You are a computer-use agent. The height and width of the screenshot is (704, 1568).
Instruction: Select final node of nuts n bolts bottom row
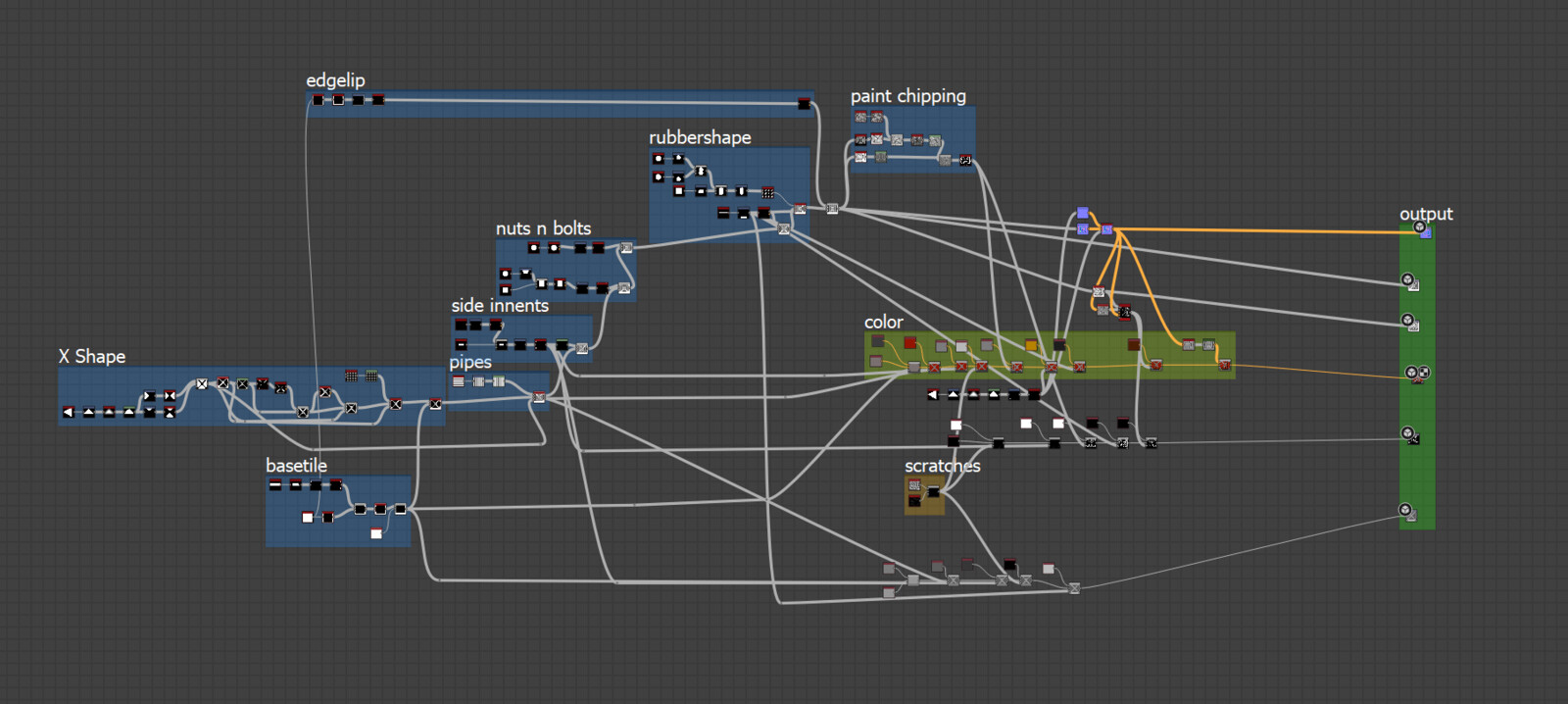(x=624, y=288)
